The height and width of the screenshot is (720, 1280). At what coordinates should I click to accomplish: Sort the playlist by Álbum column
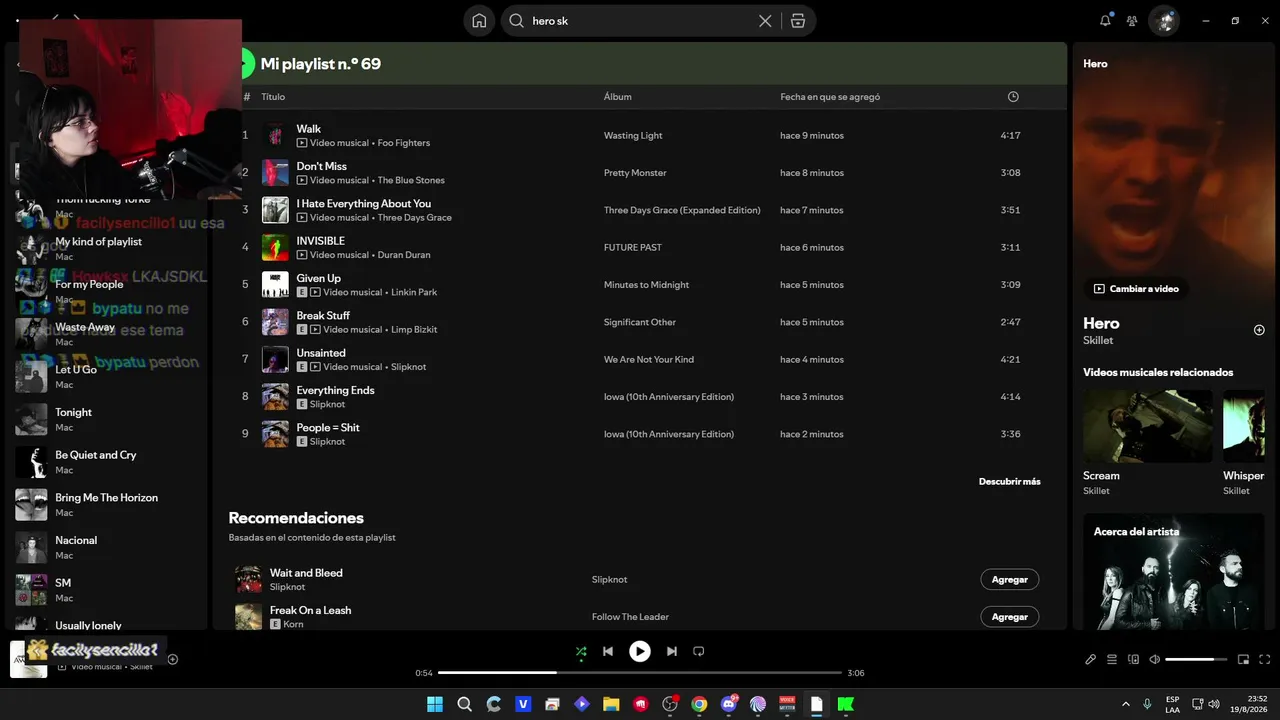pyautogui.click(x=618, y=97)
